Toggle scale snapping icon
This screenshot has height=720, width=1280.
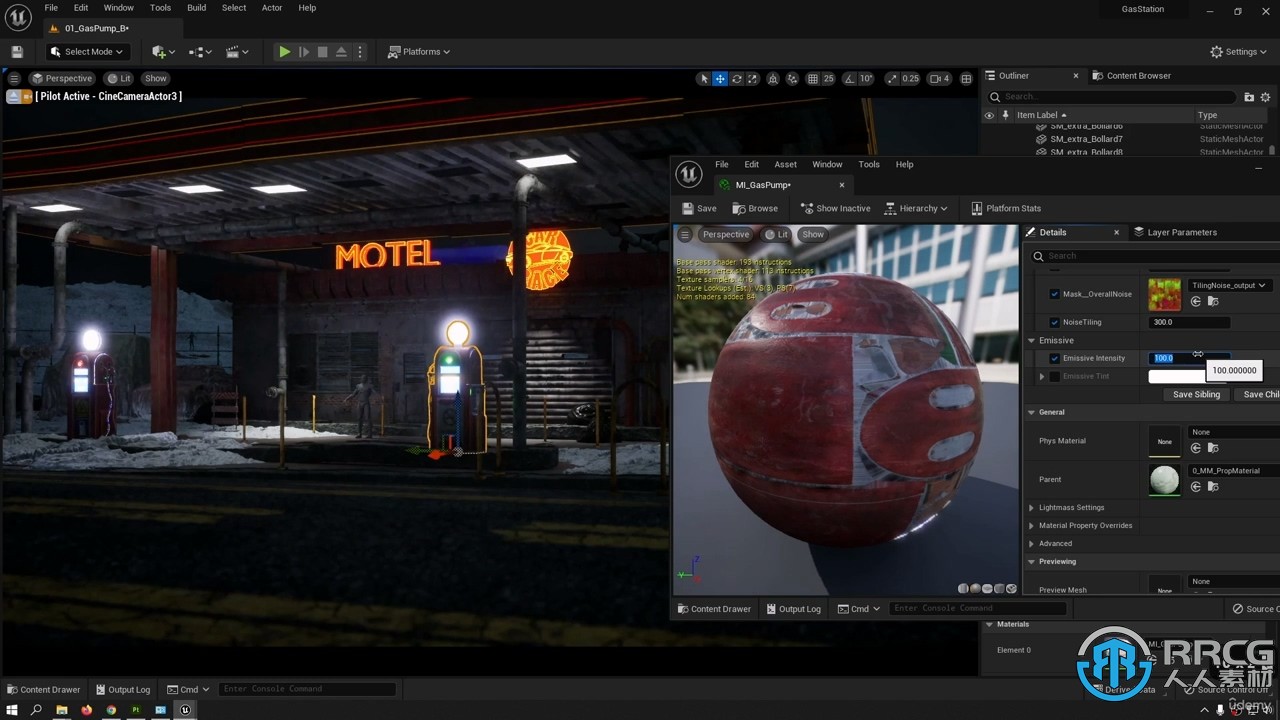890,79
